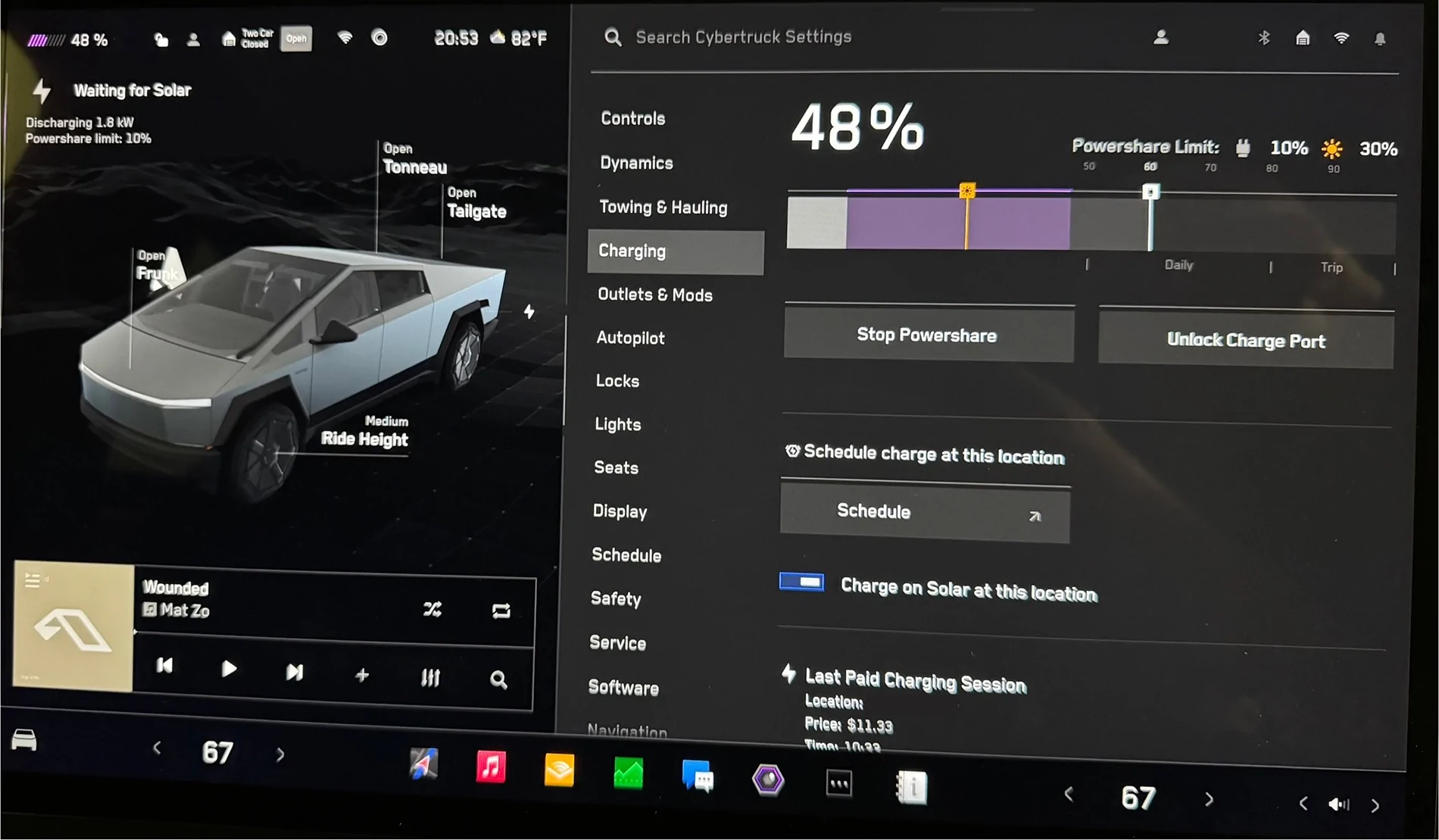Open the Schedule charge button with arrow

(x=925, y=513)
